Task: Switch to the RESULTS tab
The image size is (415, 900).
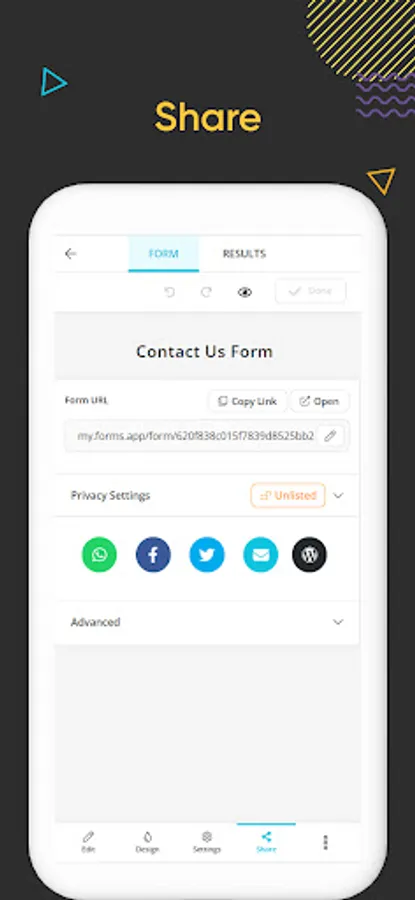Action: coord(244,254)
